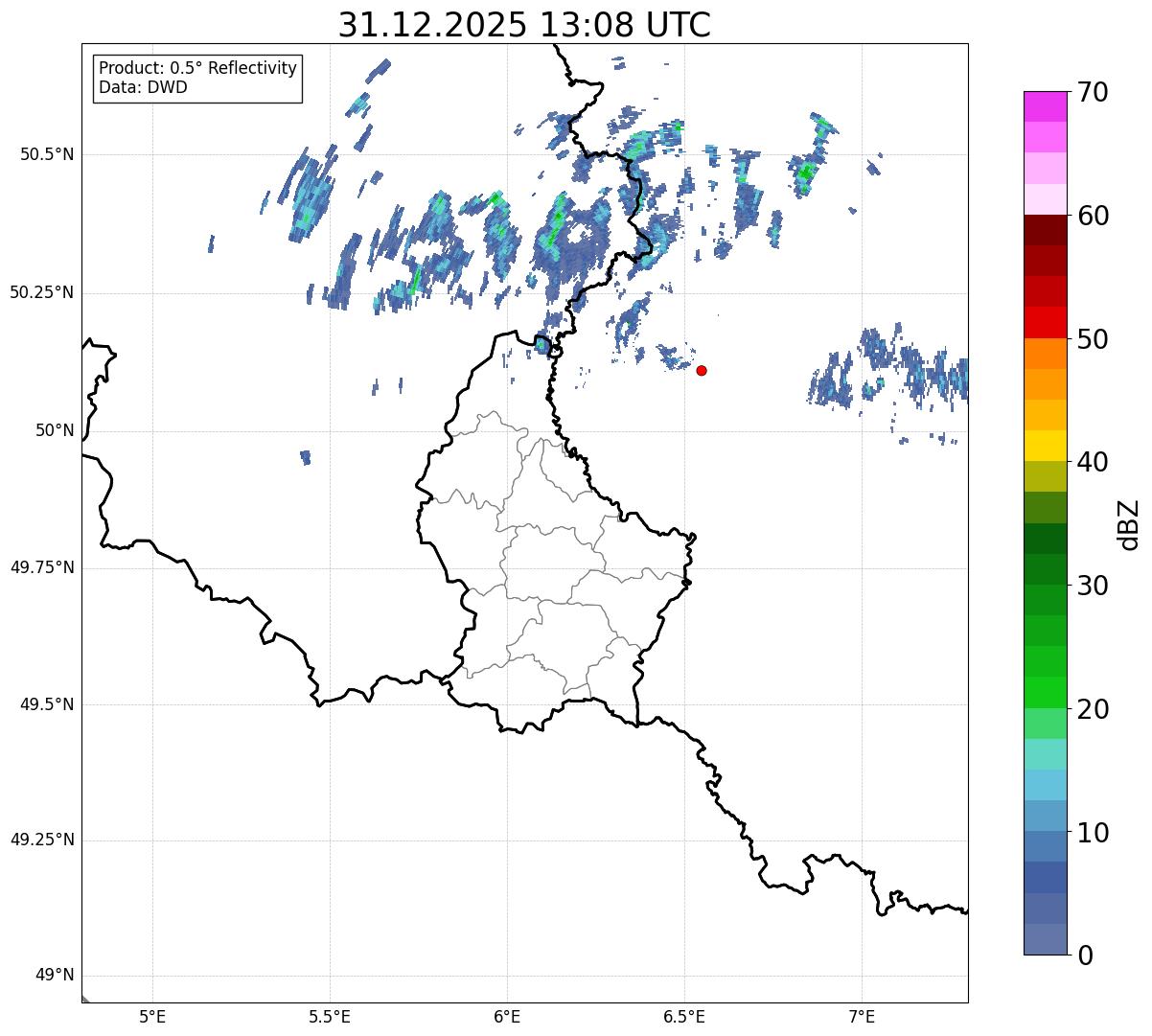Click the 6°E longitude label
Screen dimensions: 1152x1036
pos(507,1017)
